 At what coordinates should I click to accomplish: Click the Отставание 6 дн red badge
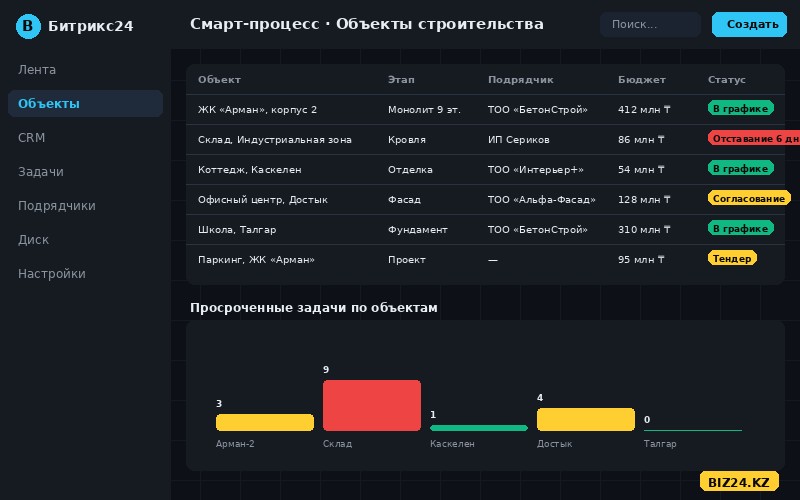(754, 138)
